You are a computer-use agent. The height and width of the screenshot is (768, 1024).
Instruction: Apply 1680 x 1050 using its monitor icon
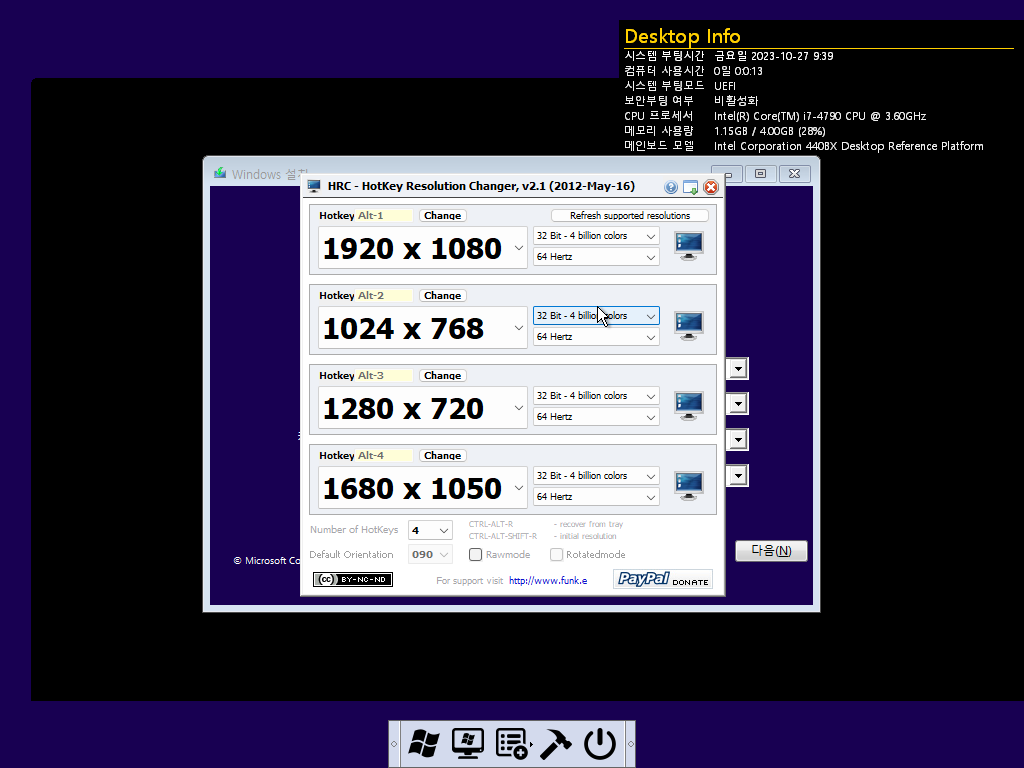coord(688,486)
